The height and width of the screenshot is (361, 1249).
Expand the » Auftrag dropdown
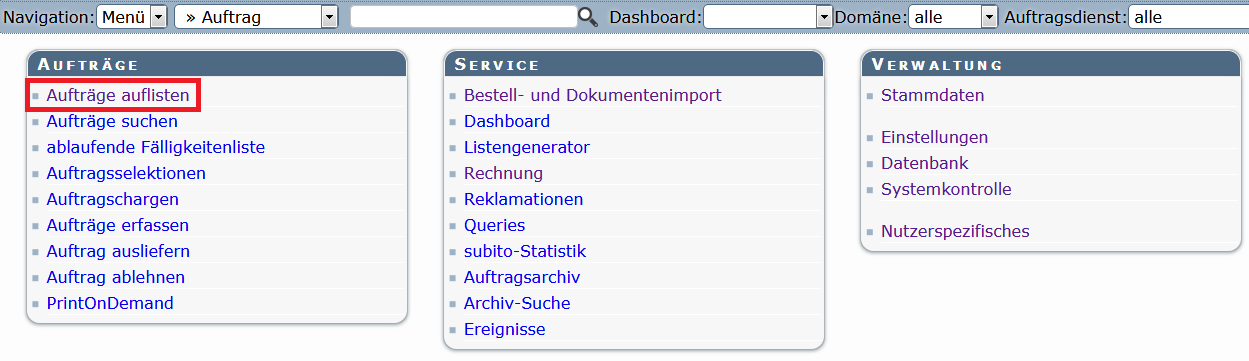257,16
